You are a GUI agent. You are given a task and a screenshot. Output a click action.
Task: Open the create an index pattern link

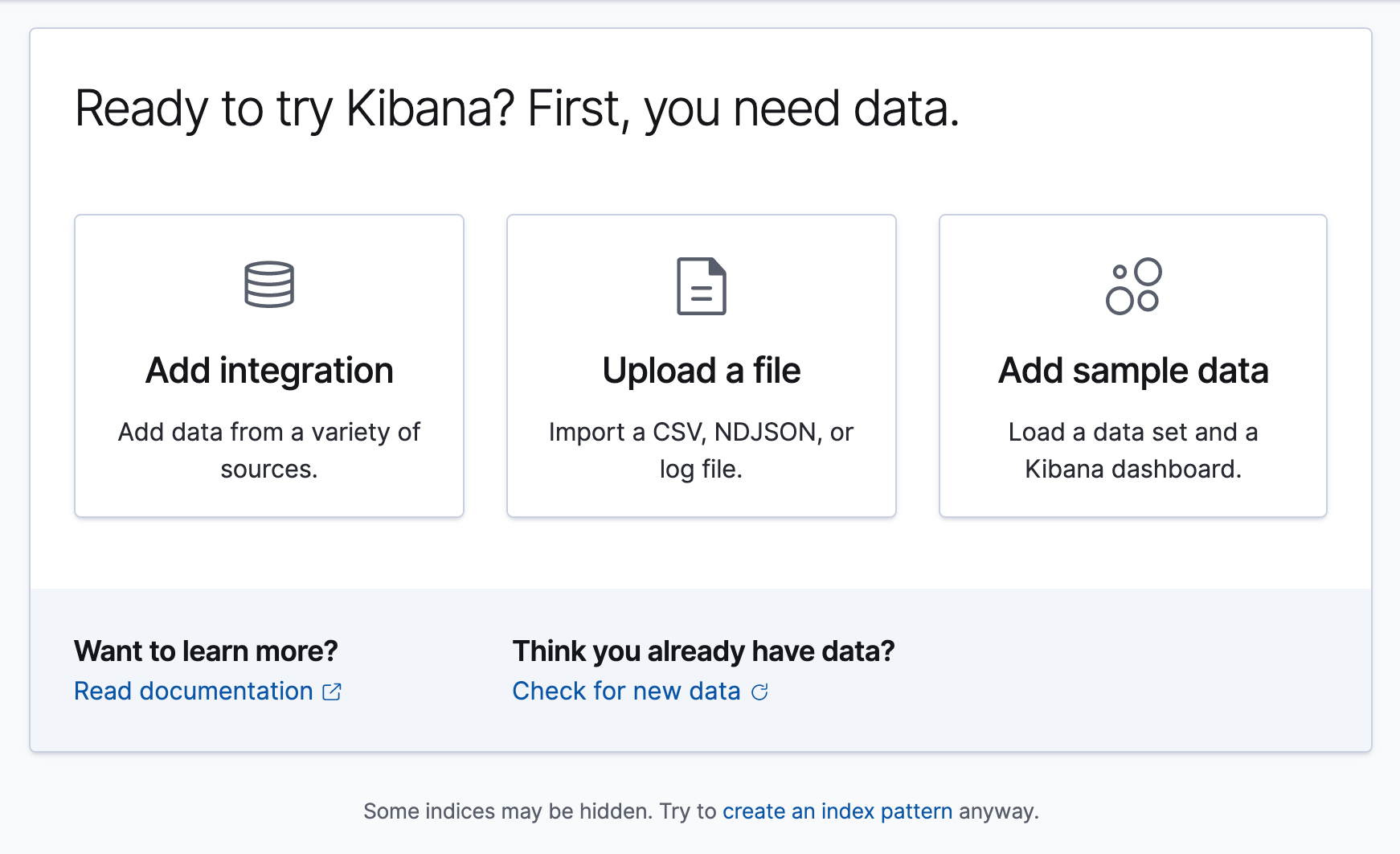click(x=837, y=811)
